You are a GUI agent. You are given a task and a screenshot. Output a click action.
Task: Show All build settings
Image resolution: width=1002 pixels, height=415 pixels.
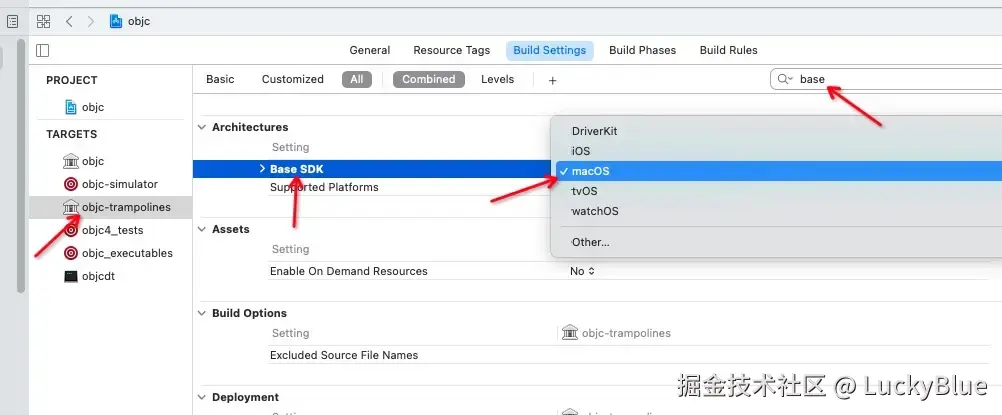357,79
